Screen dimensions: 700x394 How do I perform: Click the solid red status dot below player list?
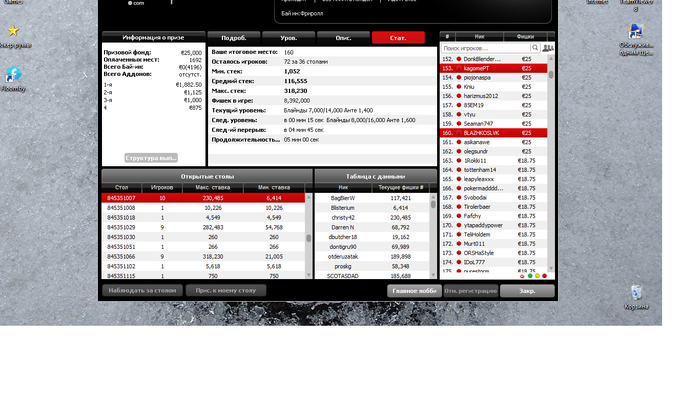click(x=544, y=276)
